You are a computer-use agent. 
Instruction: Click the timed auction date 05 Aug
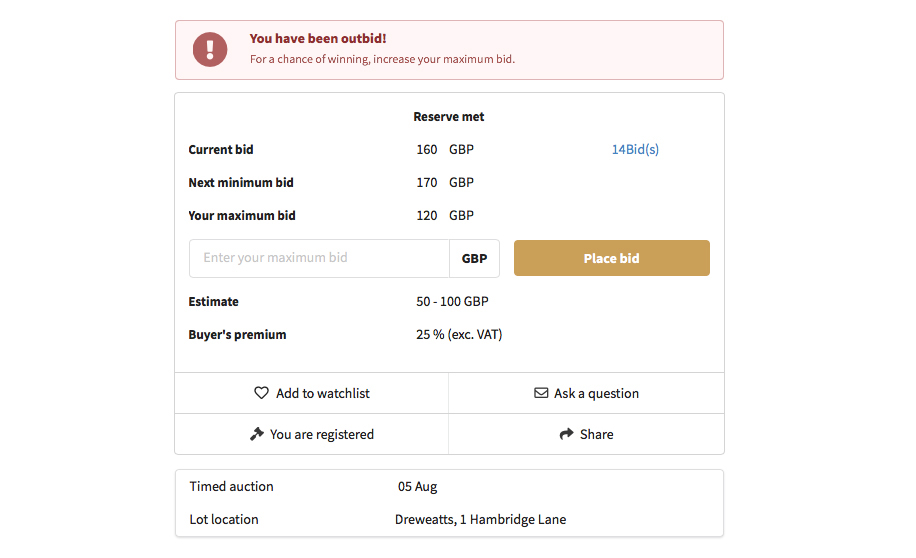click(417, 487)
